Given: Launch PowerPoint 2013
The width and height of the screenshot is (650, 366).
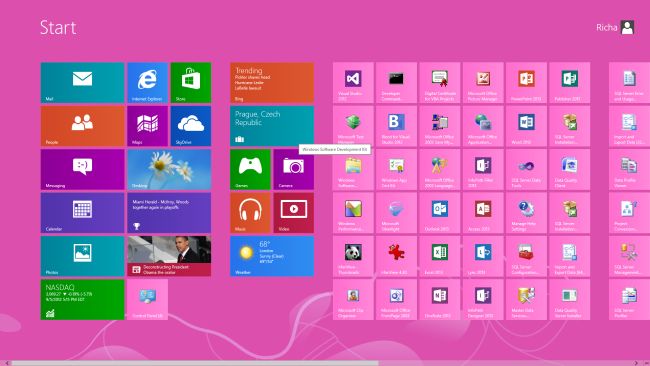Looking at the screenshot, I should 526,82.
